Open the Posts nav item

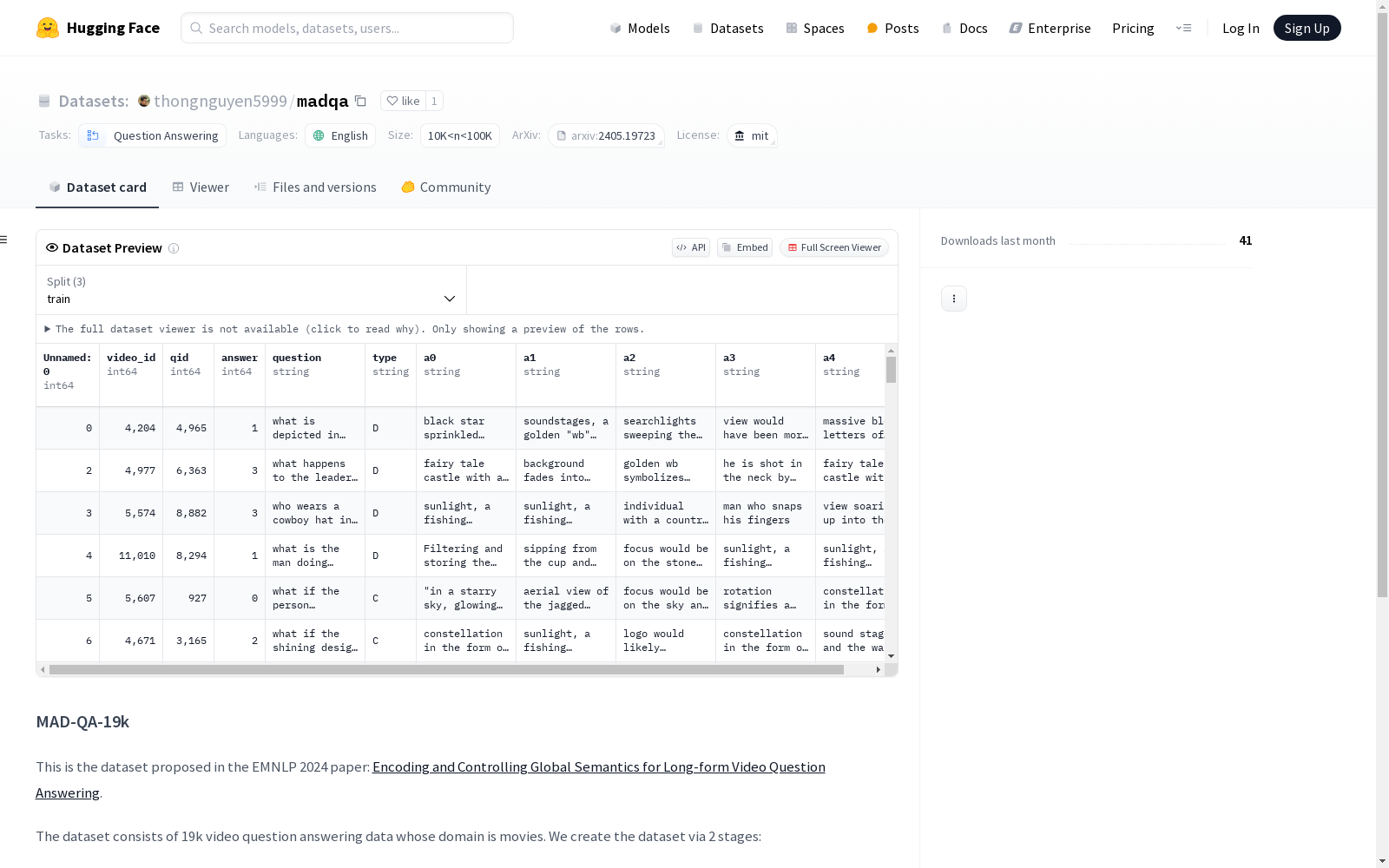(892, 28)
